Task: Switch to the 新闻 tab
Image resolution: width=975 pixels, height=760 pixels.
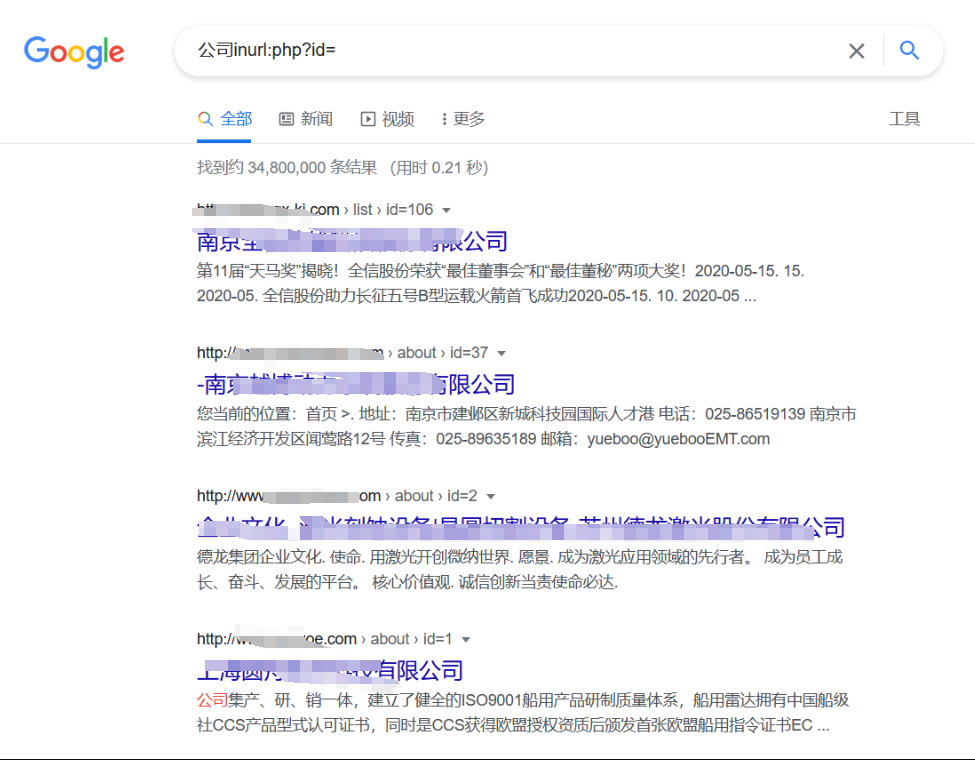Action: (306, 119)
